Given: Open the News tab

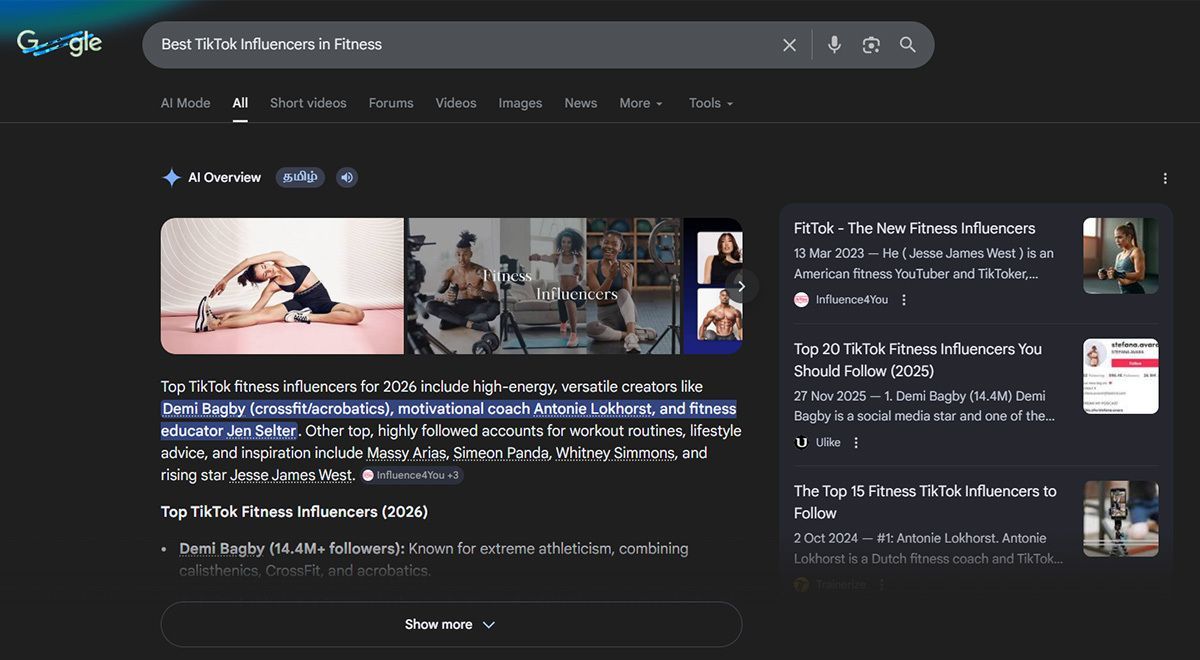Looking at the screenshot, I should (x=580, y=103).
